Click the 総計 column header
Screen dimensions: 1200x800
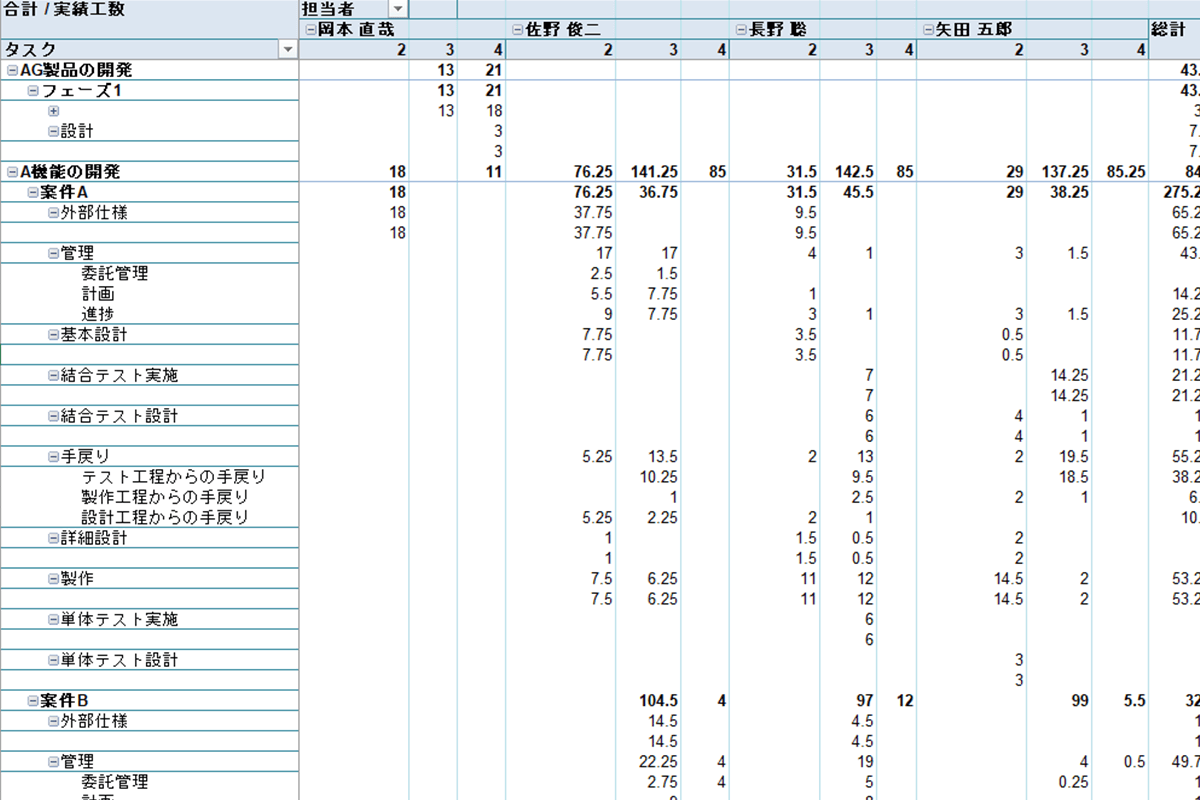point(1172,30)
